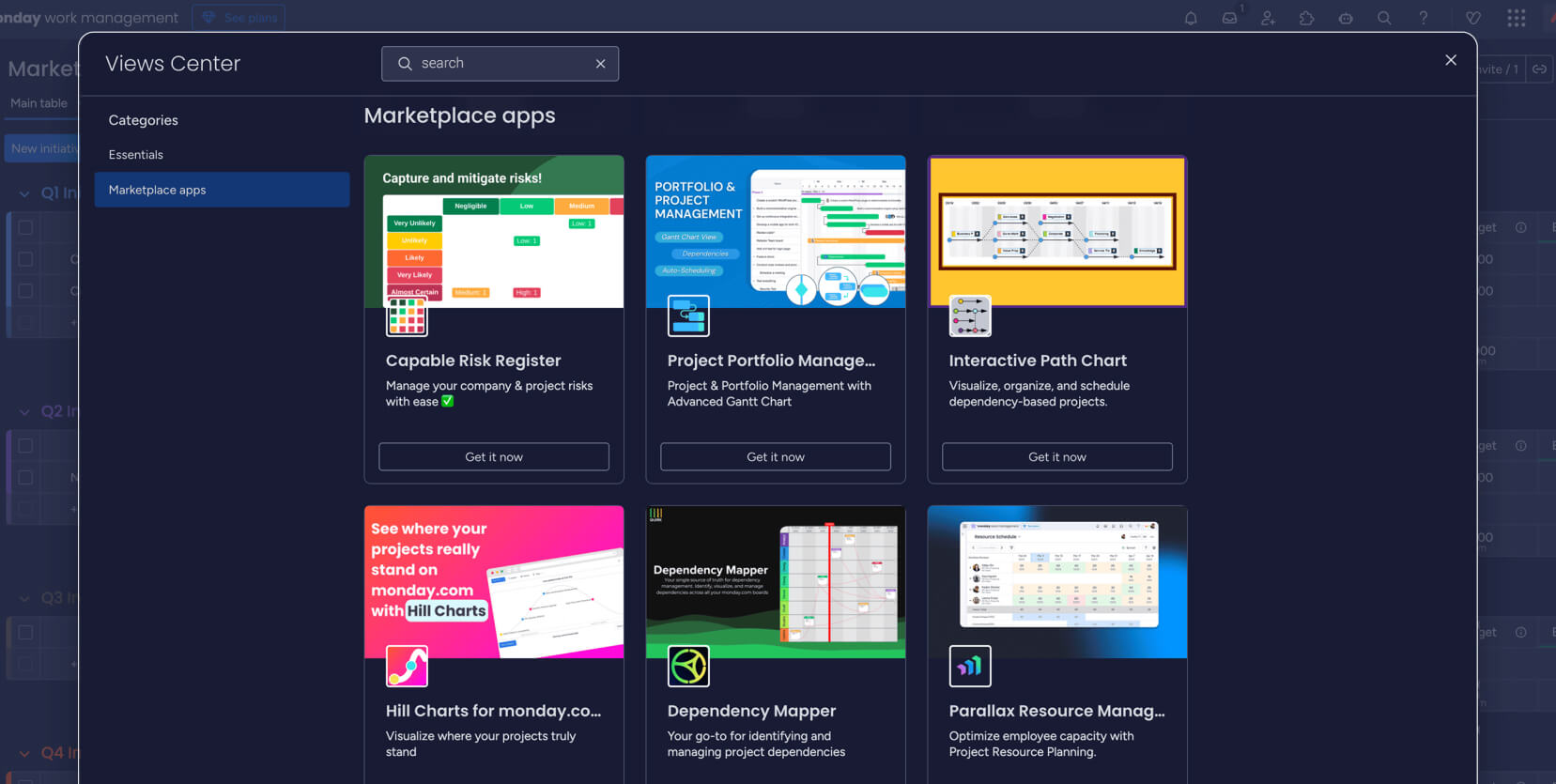Image resolution: width=1556 pixels, height=784 pixels.
Task: Click the Categories heading
Action: point(143,120)
